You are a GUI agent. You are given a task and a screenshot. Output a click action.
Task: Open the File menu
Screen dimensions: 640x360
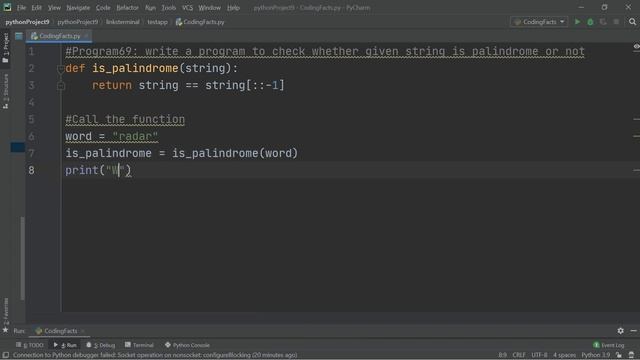pyautogui.click(x=21, y=8)
